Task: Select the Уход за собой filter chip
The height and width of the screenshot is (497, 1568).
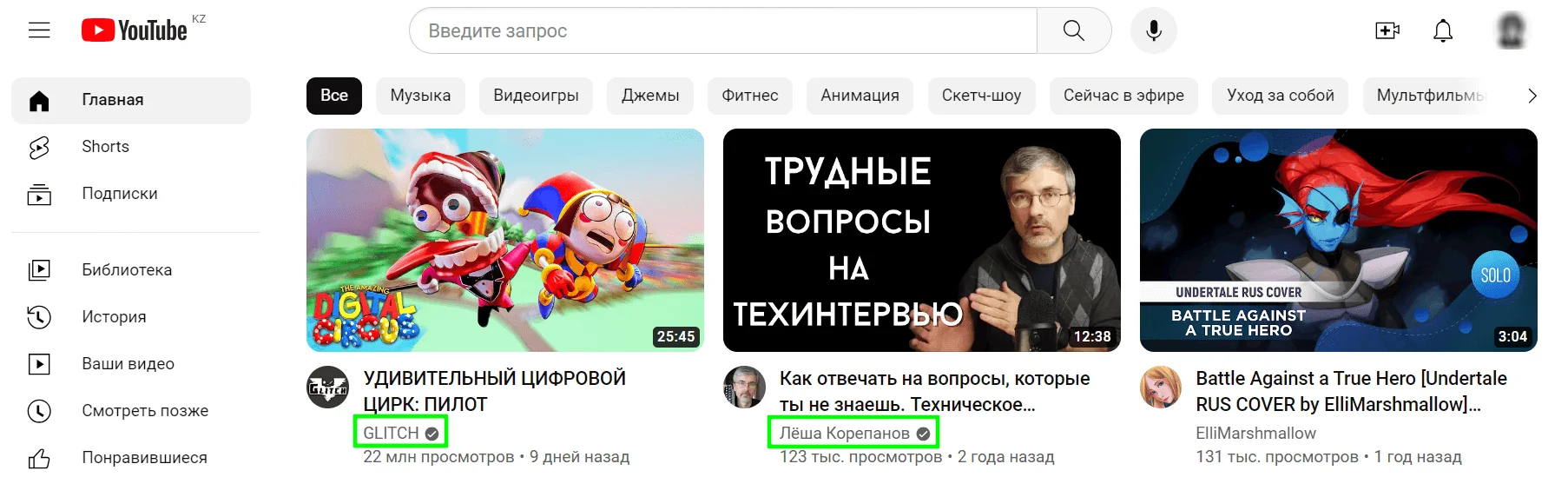Action: point(1281,96)
